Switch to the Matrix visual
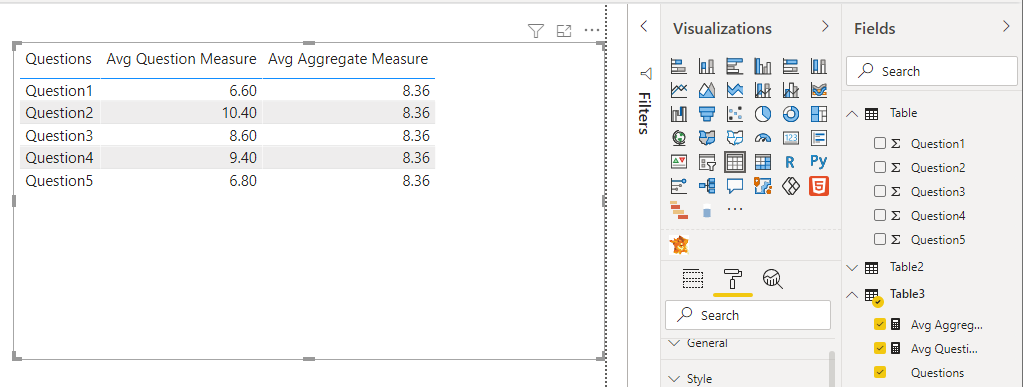 (x=763, y=162)
